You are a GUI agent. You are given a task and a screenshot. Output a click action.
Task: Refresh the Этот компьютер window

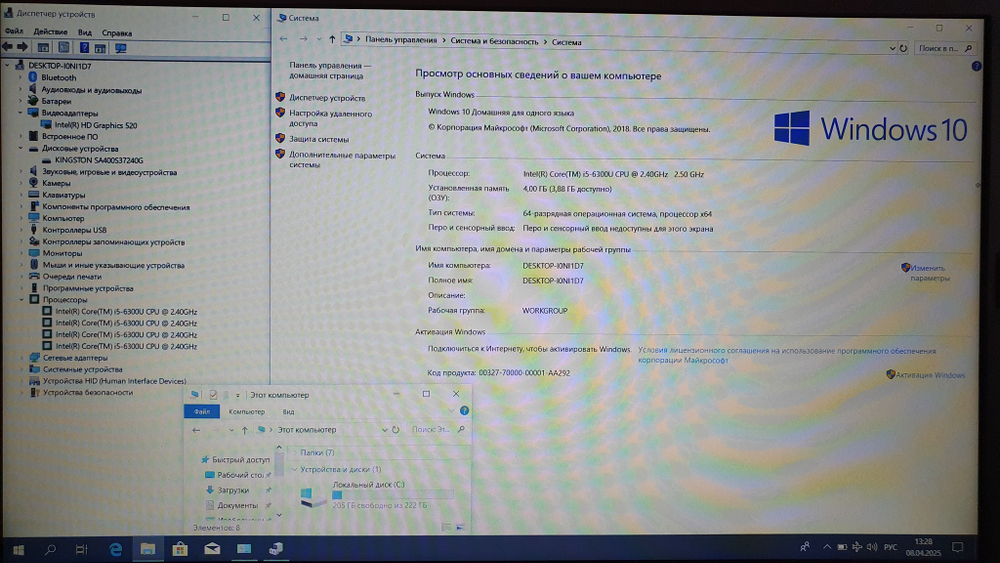click(395, 430)
